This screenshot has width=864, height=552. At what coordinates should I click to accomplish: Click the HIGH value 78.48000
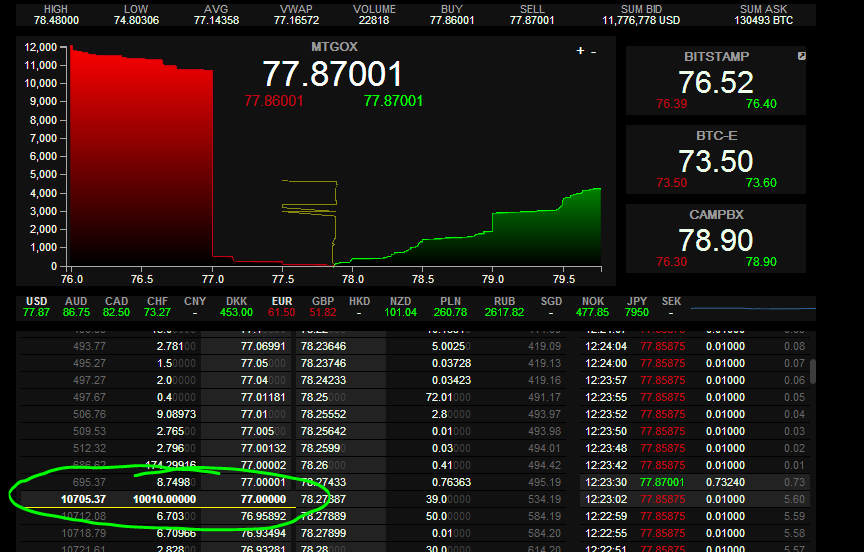pos(56,20)
